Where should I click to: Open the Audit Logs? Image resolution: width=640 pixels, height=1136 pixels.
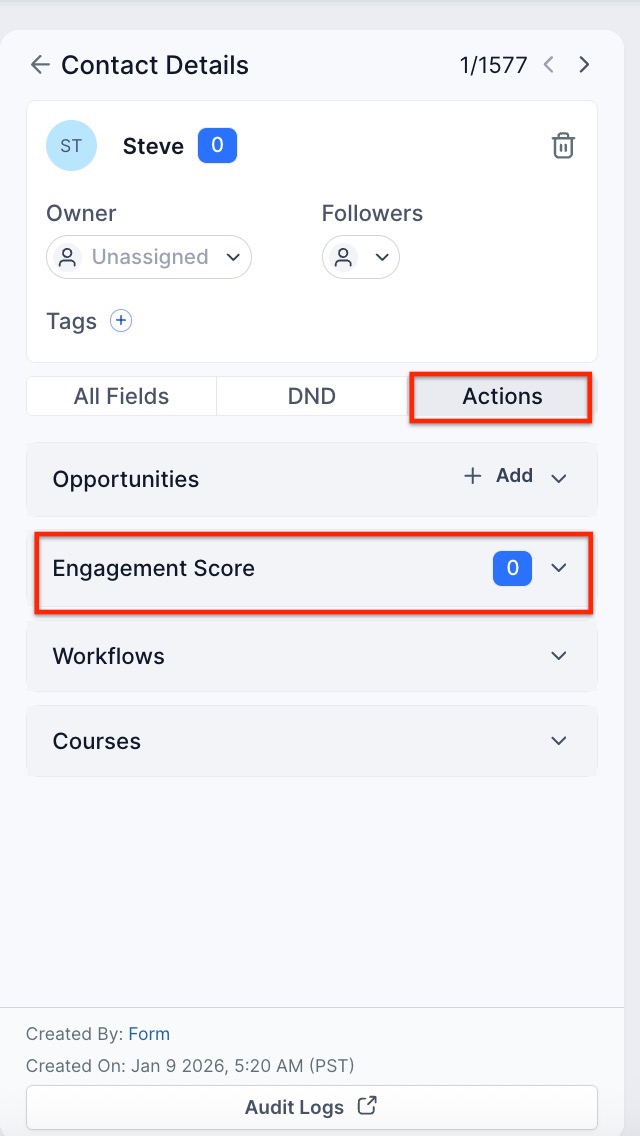pos(311,1107)
